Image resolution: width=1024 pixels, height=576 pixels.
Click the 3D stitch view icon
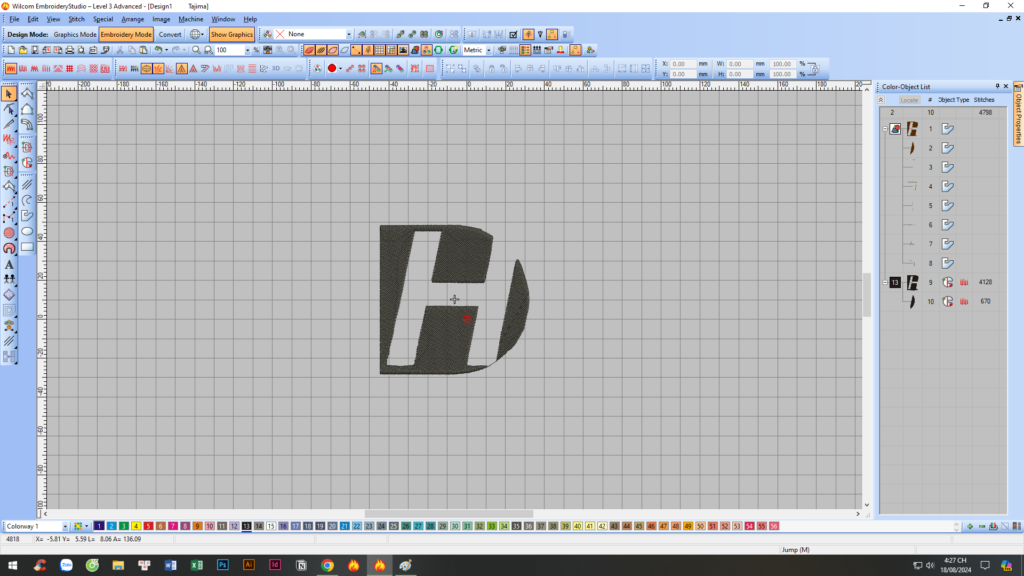pos(276,69)
